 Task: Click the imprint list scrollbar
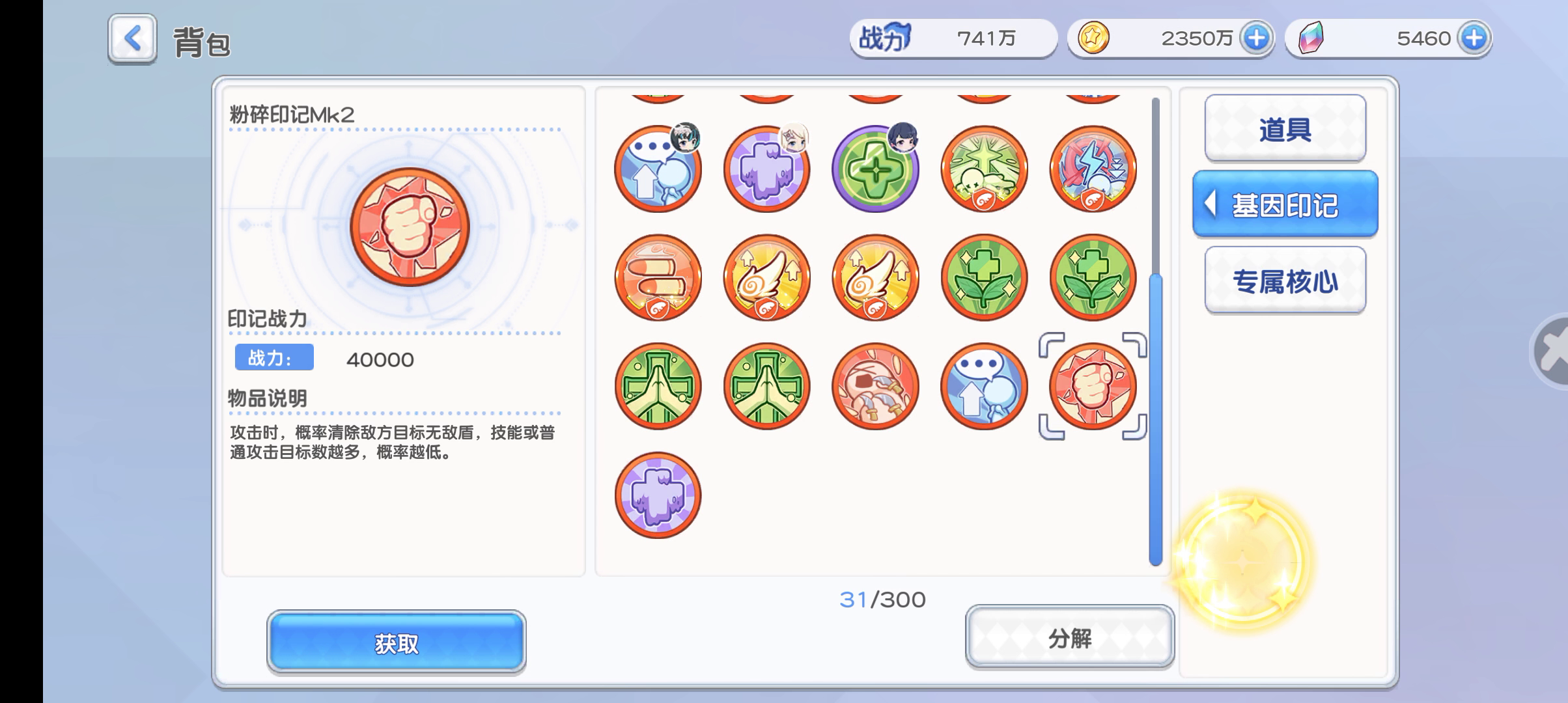[x=1156, y=332]
